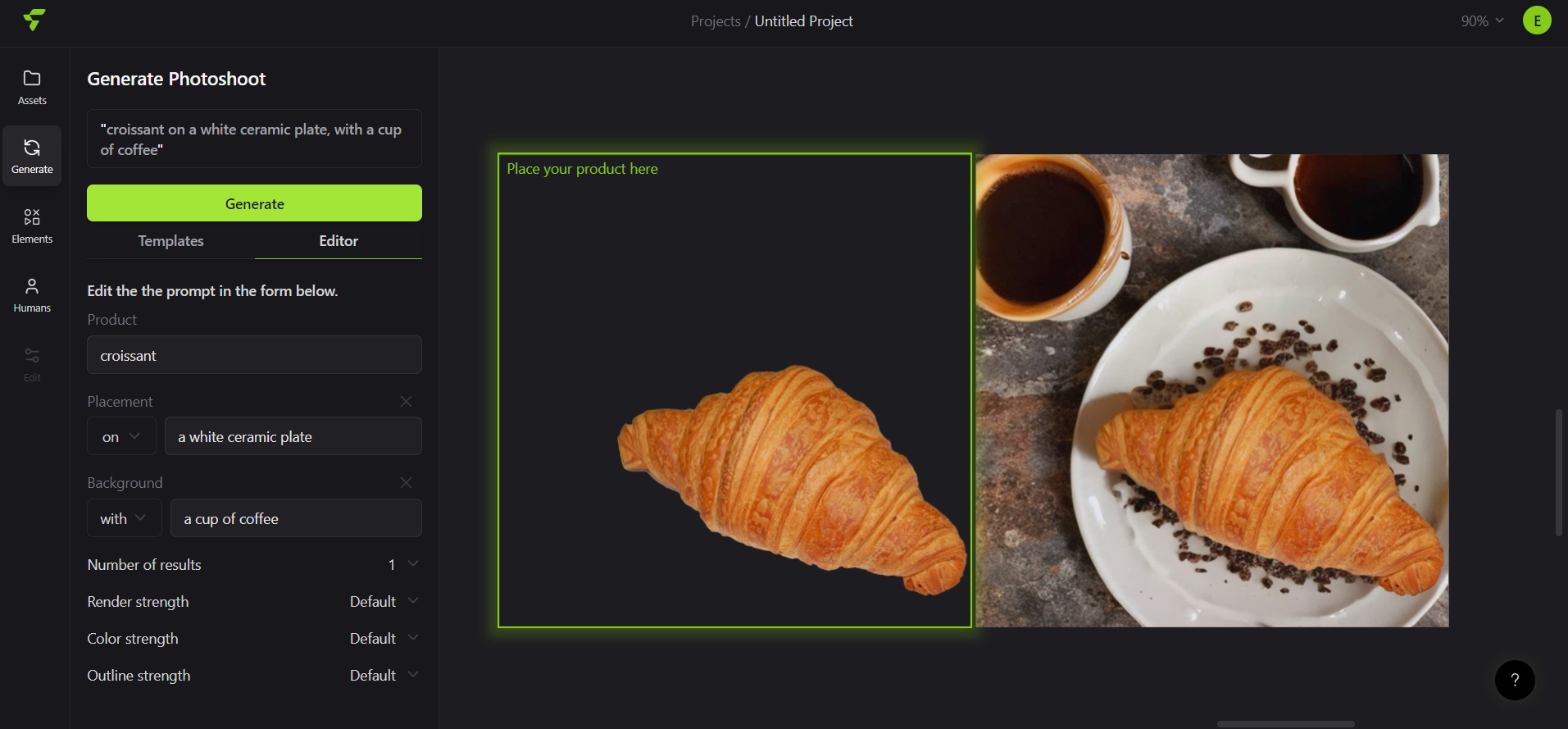Select the Generate sidebar tool

[32, 157]
